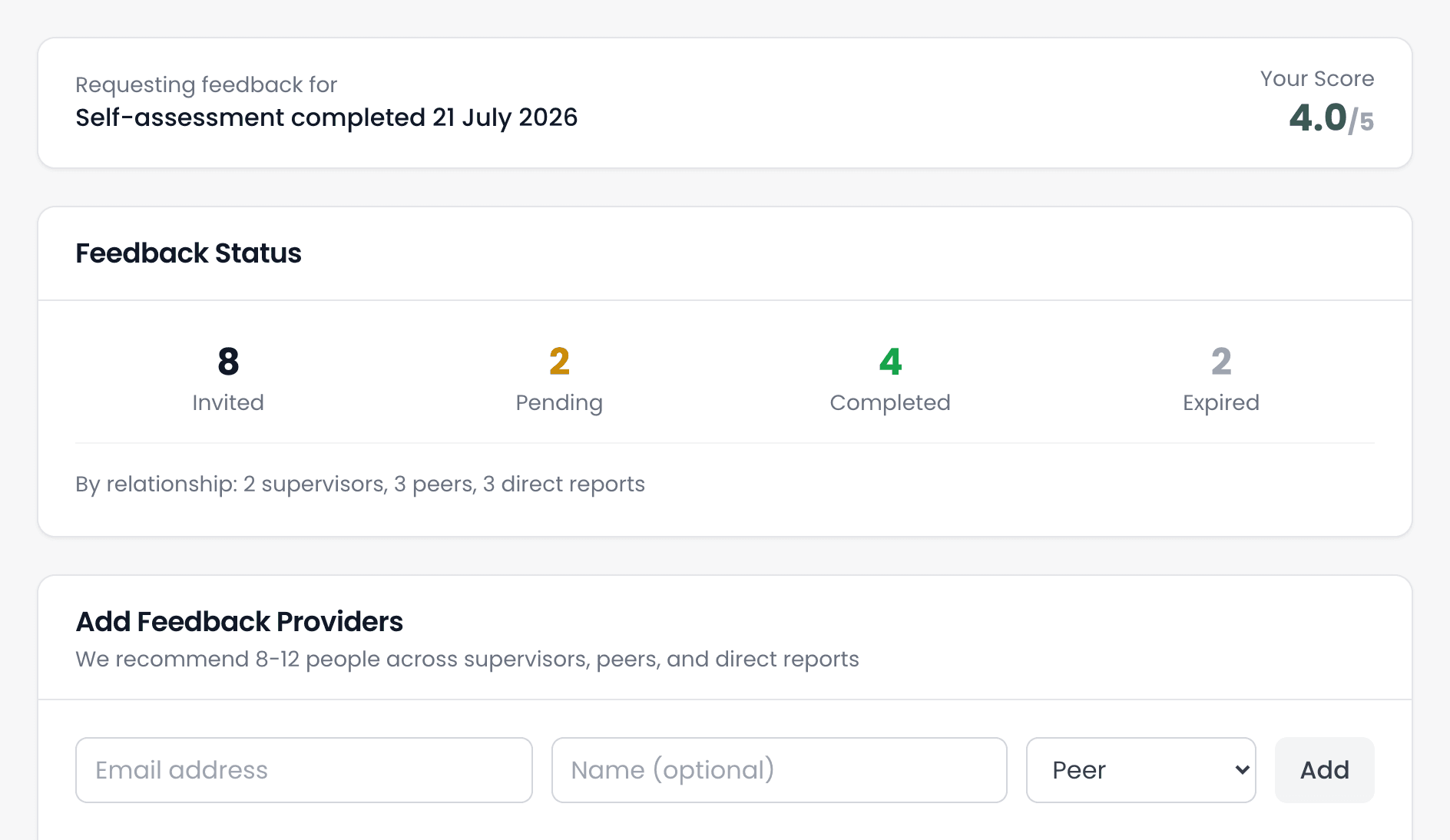Image resolution: width=1450 pixels, height=840 pixels.
Task: Focus the Name (optional) field
Action: (x=779, y=770)
